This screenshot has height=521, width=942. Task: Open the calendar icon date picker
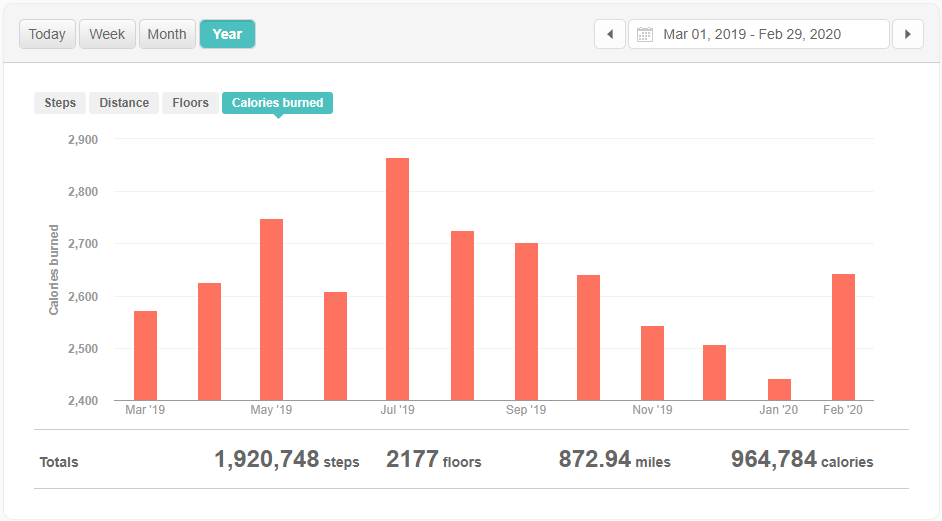coord(645,34)
